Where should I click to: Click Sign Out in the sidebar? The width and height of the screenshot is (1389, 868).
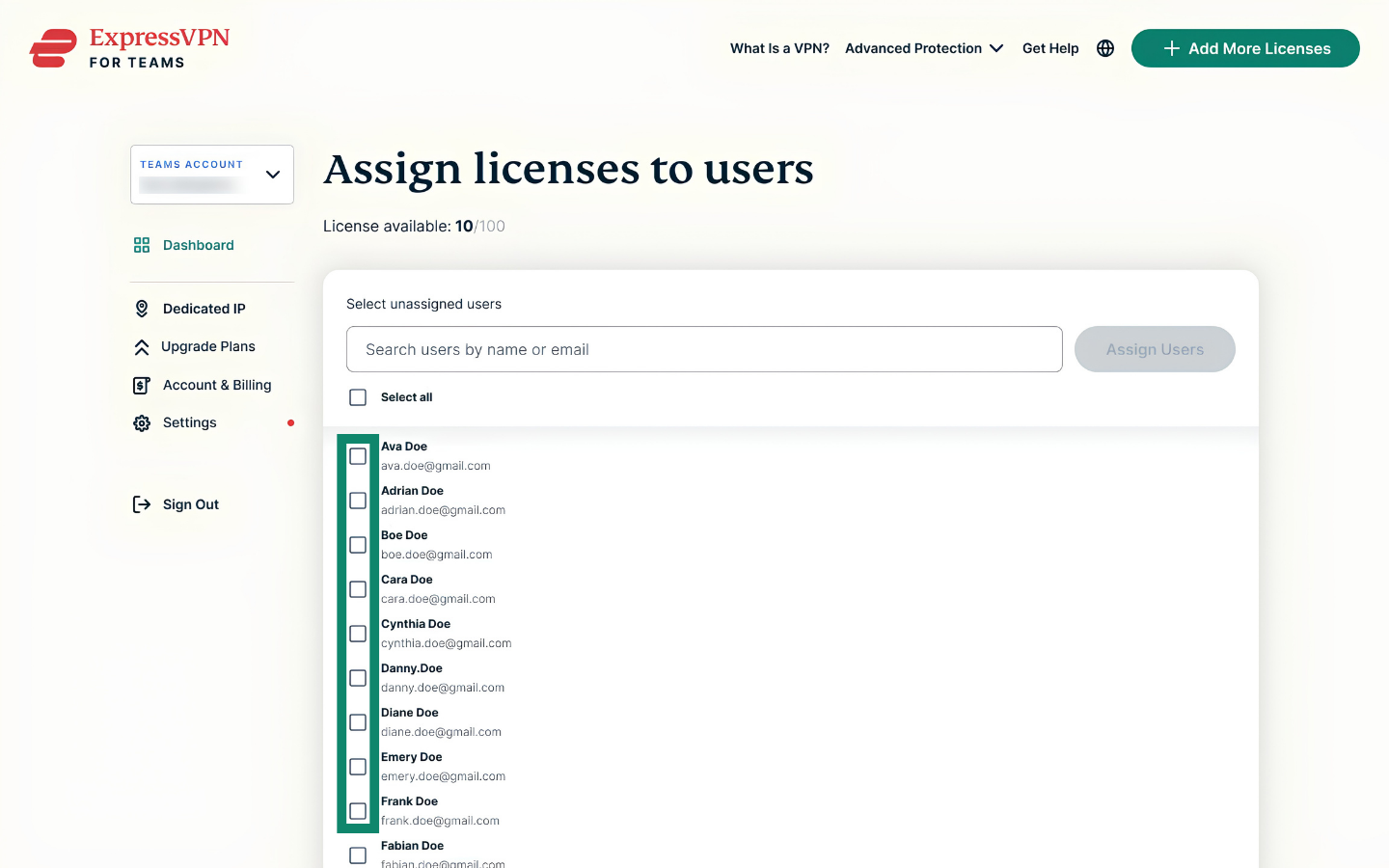click(x=191, y=504)
